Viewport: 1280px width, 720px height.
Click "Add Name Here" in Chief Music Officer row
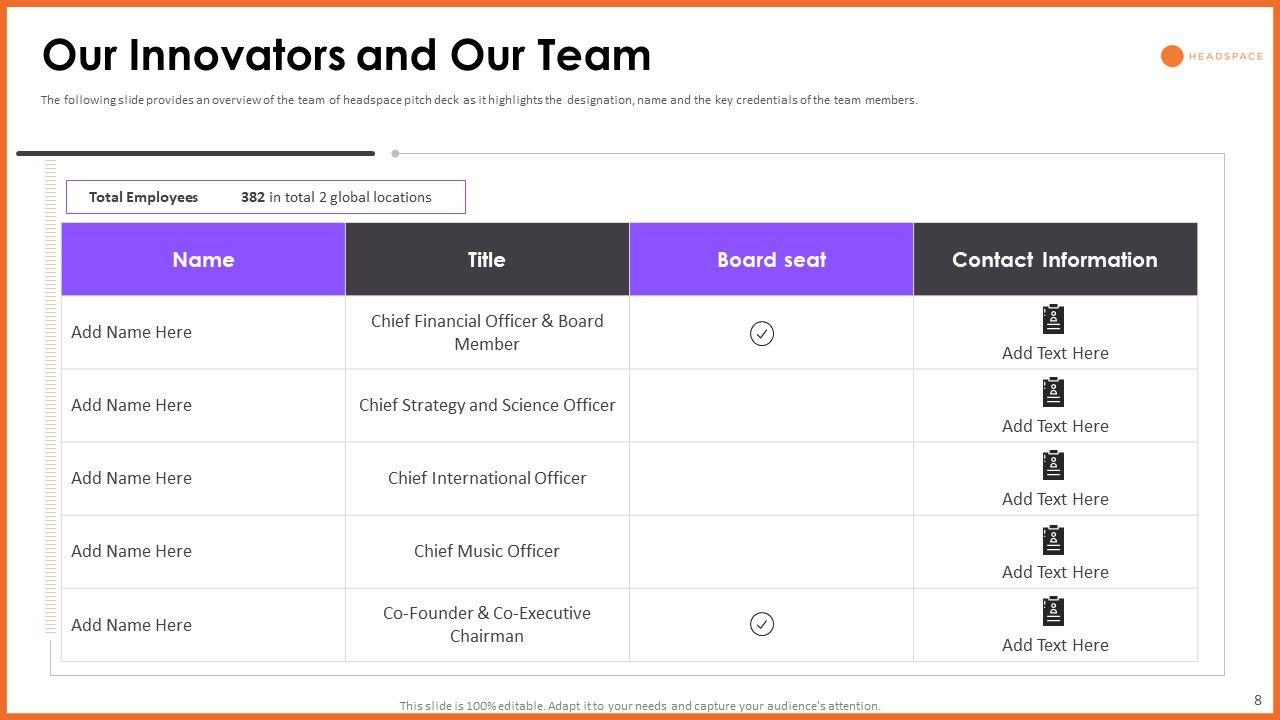pos(131,551)
